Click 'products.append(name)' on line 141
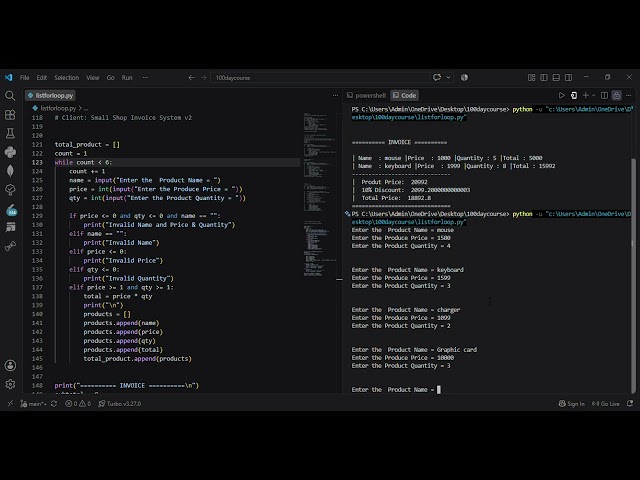The width and height of the screenshot is (640, 480). (121, 323)
